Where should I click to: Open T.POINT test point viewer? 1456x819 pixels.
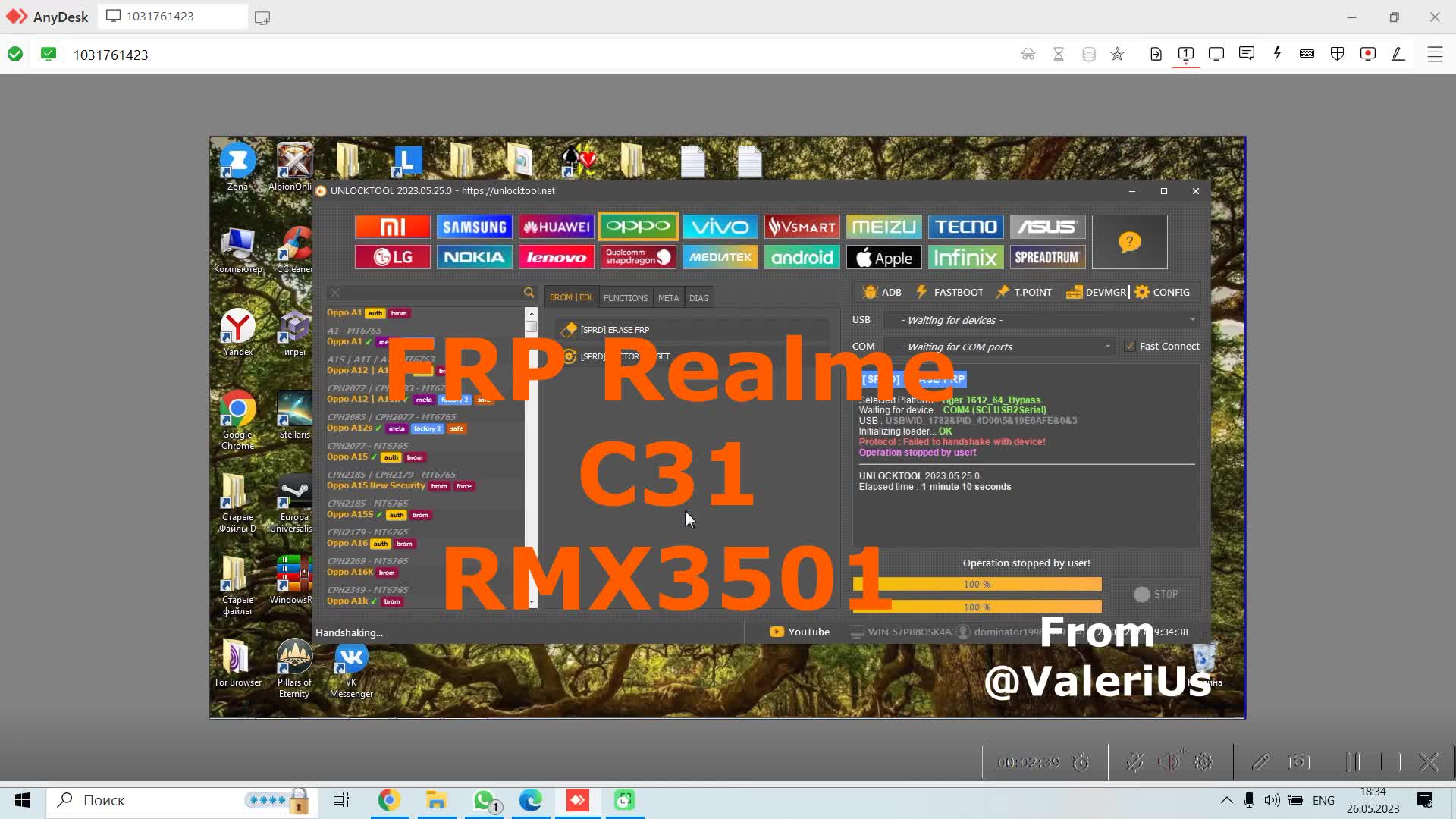(x=1023, y=292)
